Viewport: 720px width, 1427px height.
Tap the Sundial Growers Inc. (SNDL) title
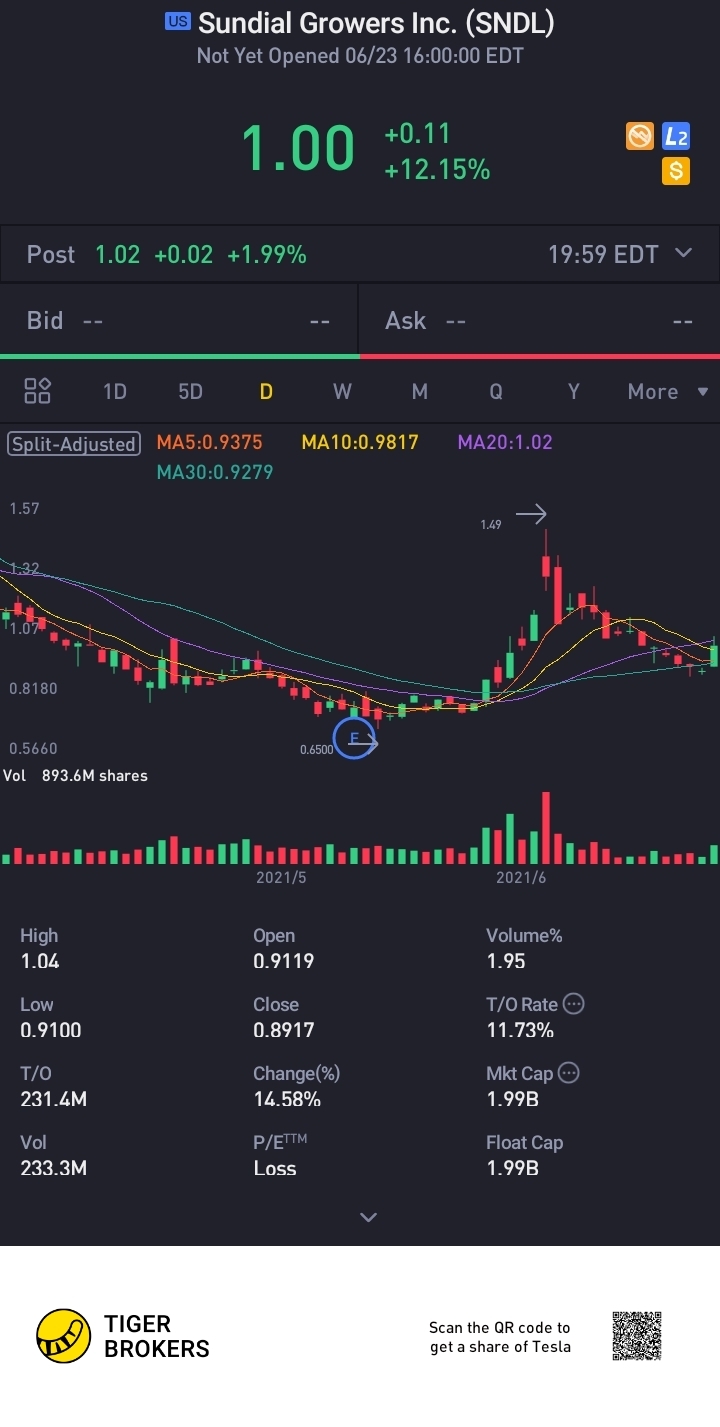pyautogui.click(x=376, y=23)
